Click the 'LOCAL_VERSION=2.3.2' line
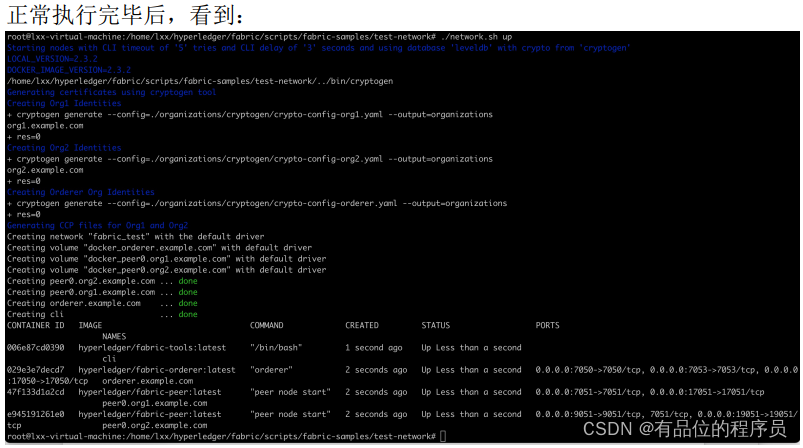803x448 pixels. [52, 59]
